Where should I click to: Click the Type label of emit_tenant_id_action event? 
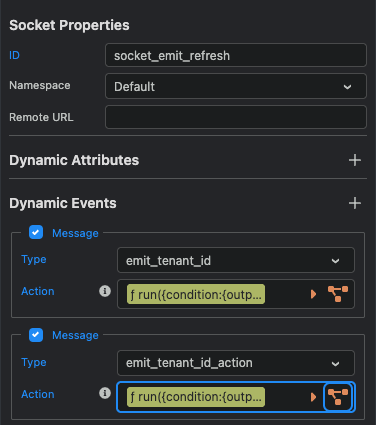tap(34, 362)
